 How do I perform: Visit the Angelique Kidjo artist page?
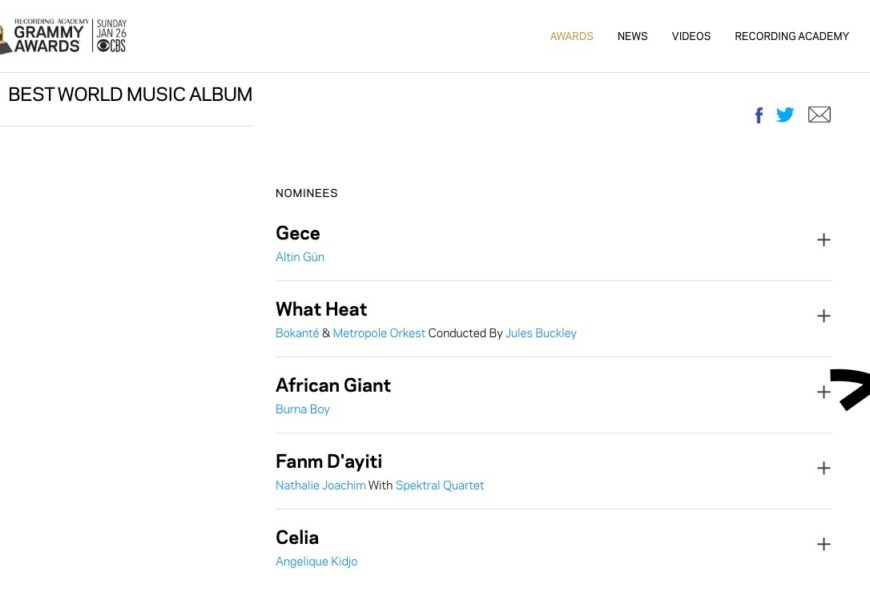(x=316, y=561)
